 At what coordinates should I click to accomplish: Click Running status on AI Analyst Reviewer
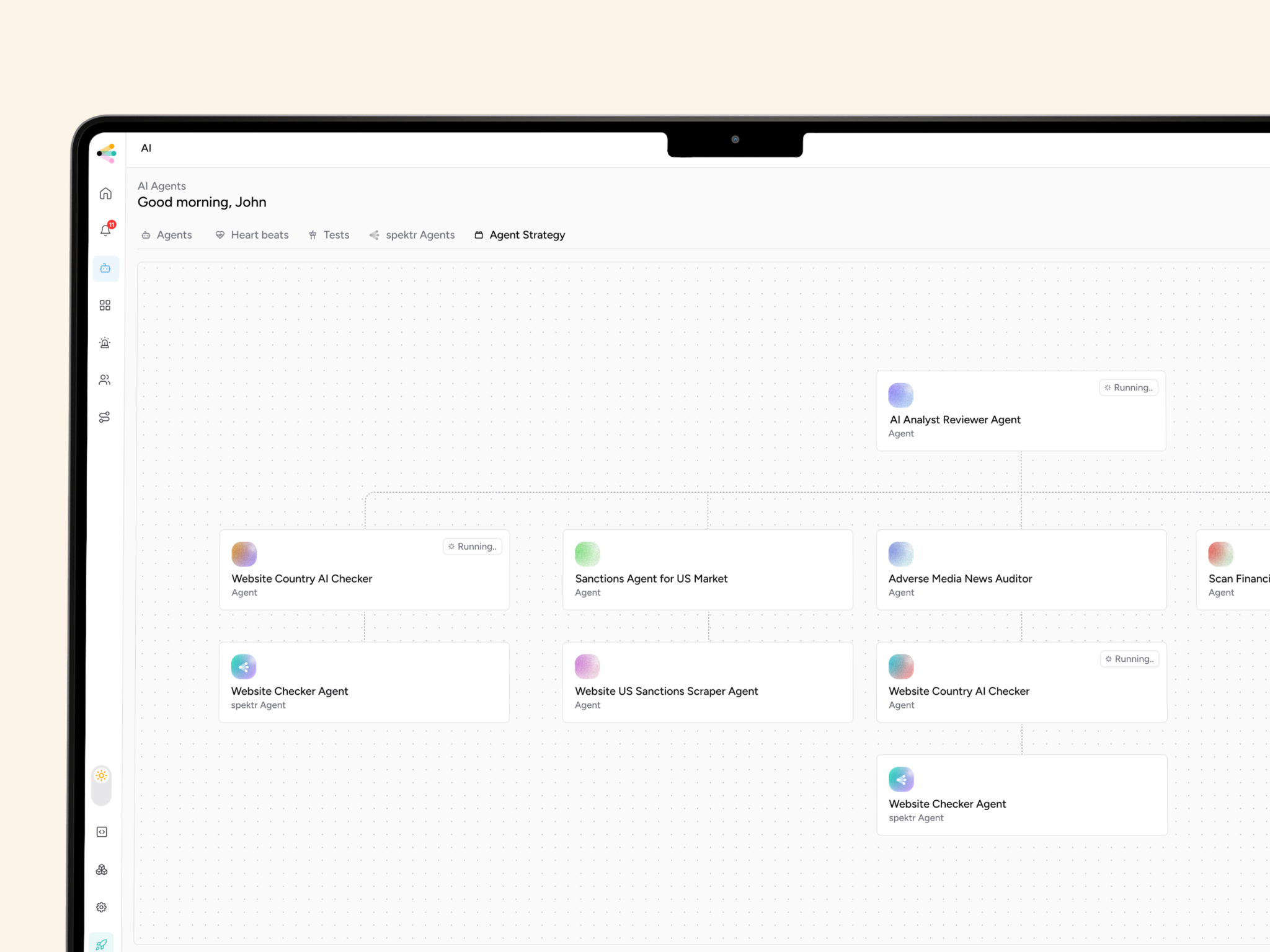(x=1128, y=388)
